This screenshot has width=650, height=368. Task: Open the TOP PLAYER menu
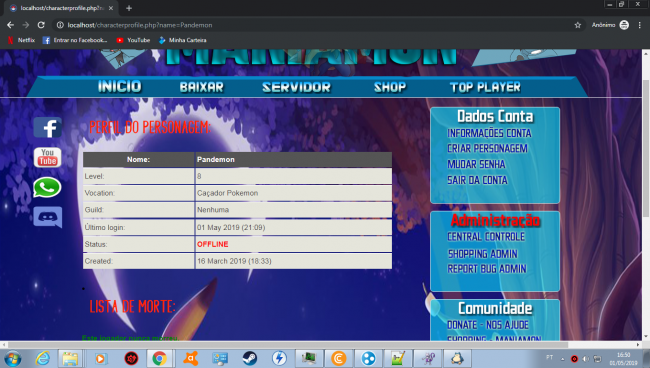click(485, 87)
